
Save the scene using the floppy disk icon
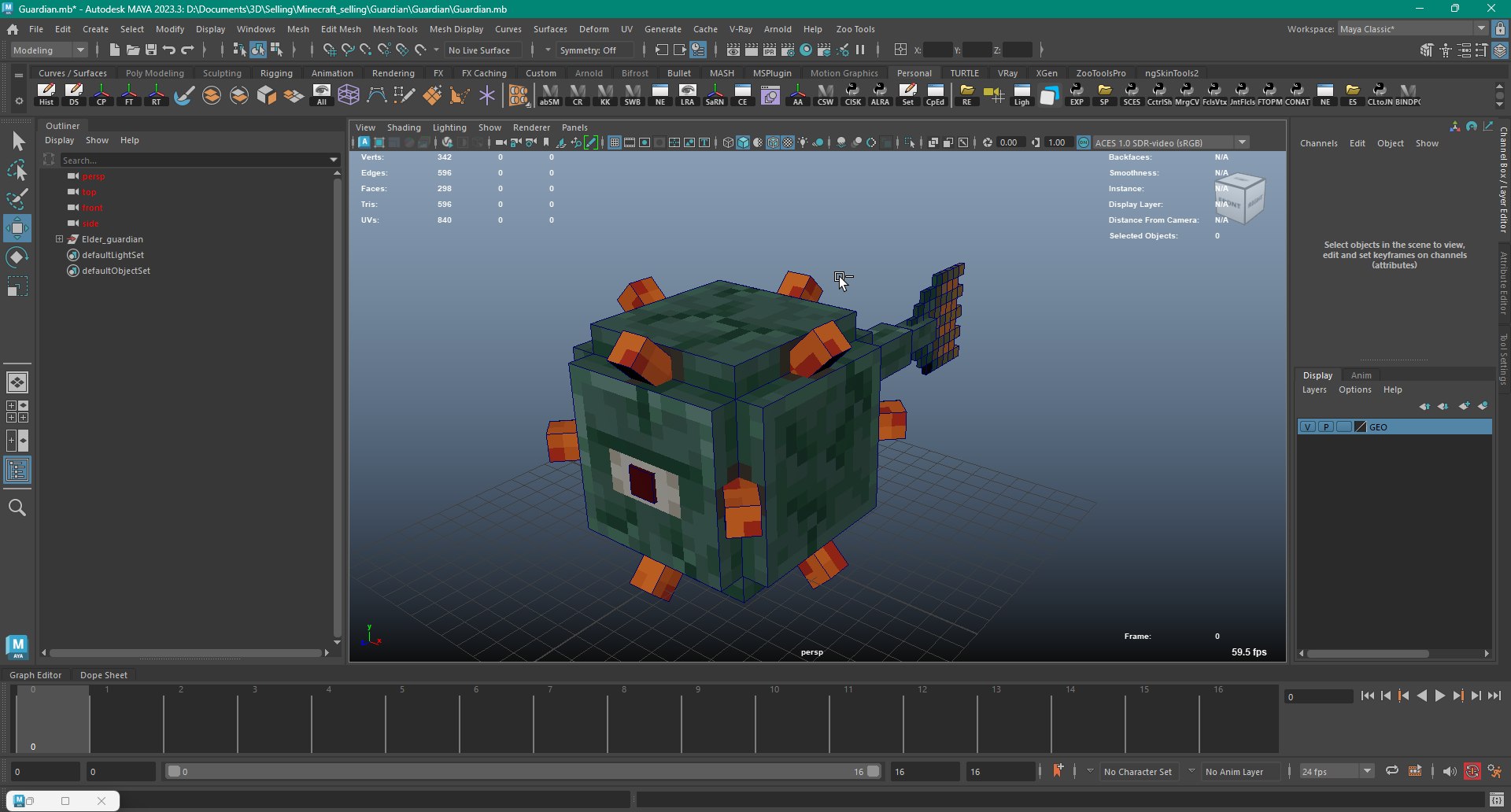tap(151, 50)
